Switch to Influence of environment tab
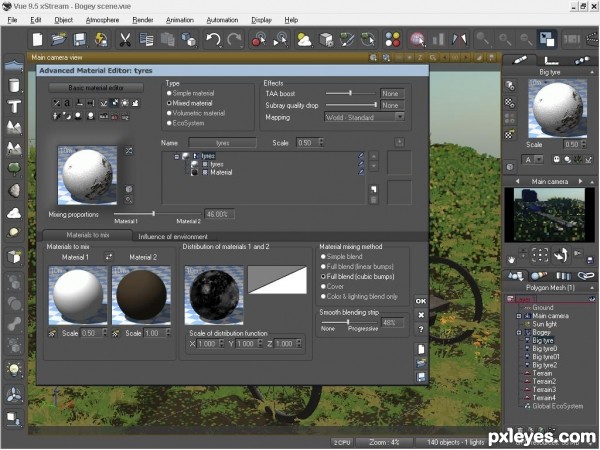Screen dimensions: 600x450 173,236
